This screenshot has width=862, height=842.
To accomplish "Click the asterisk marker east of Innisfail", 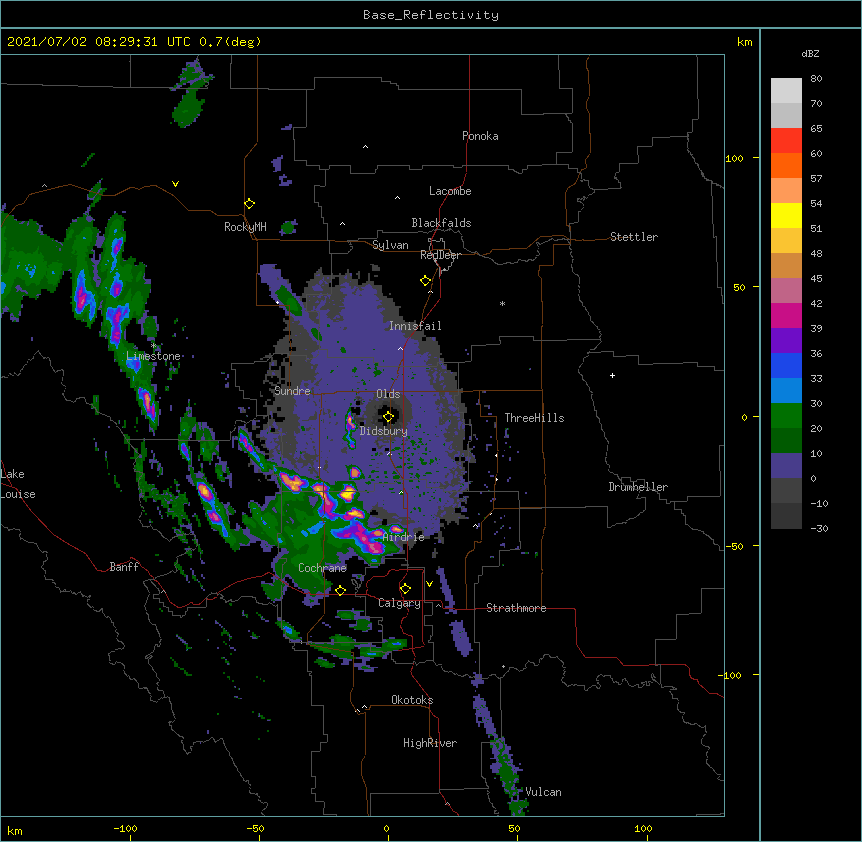I will pyautogui.click(x=502, y=303).
